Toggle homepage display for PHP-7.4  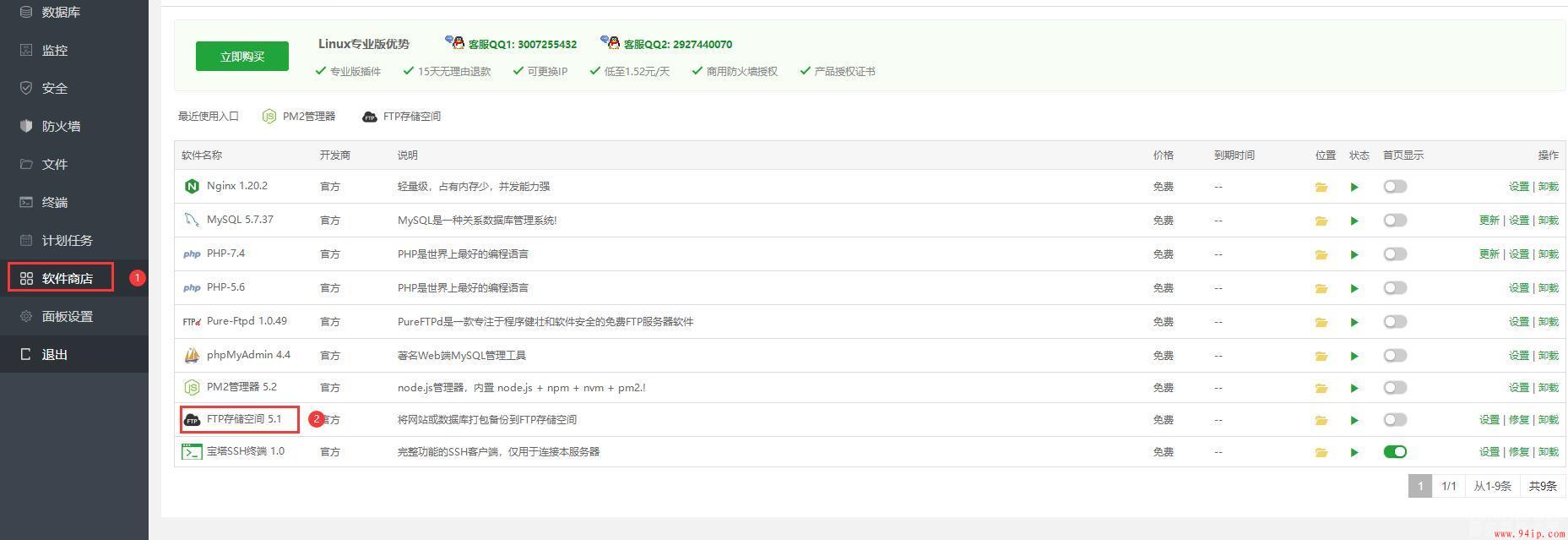click(x=1395, y=254)
